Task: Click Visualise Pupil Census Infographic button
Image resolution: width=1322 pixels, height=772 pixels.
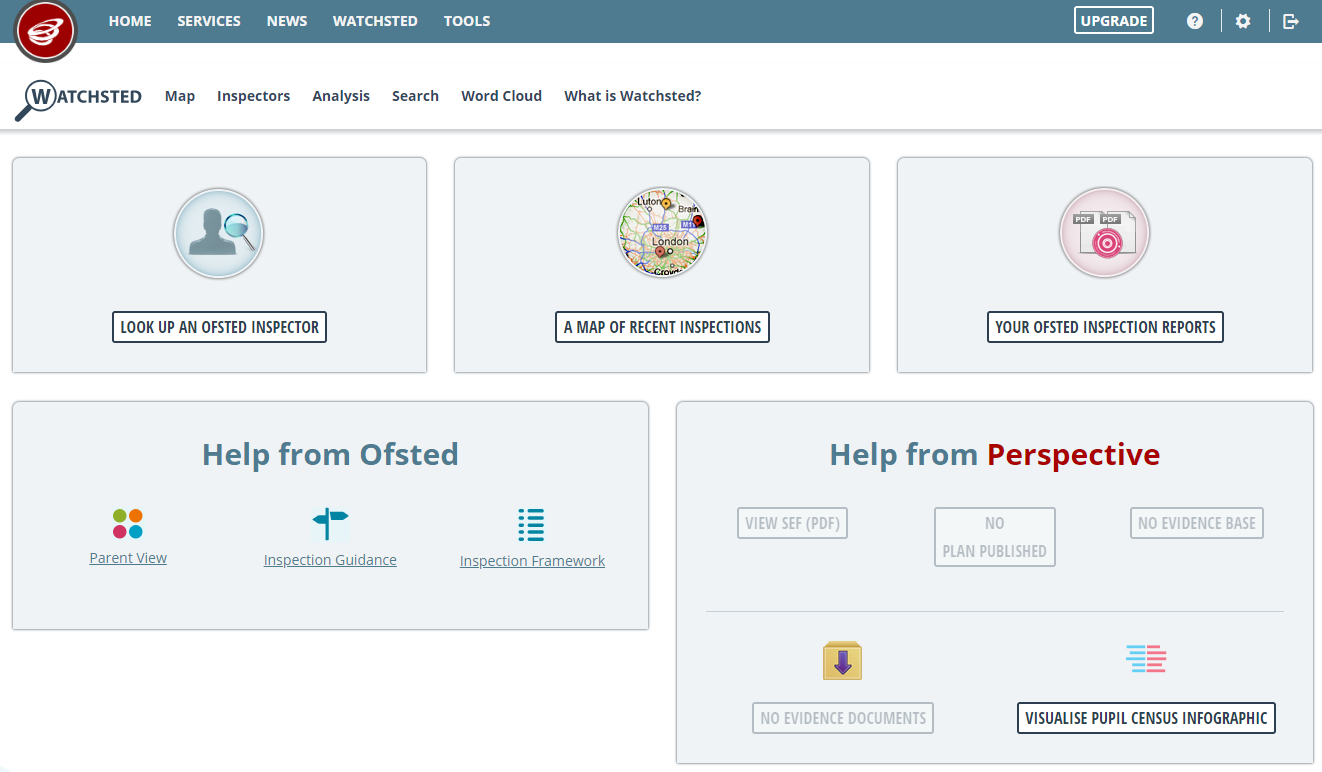Action: [x=1146, y=718]
